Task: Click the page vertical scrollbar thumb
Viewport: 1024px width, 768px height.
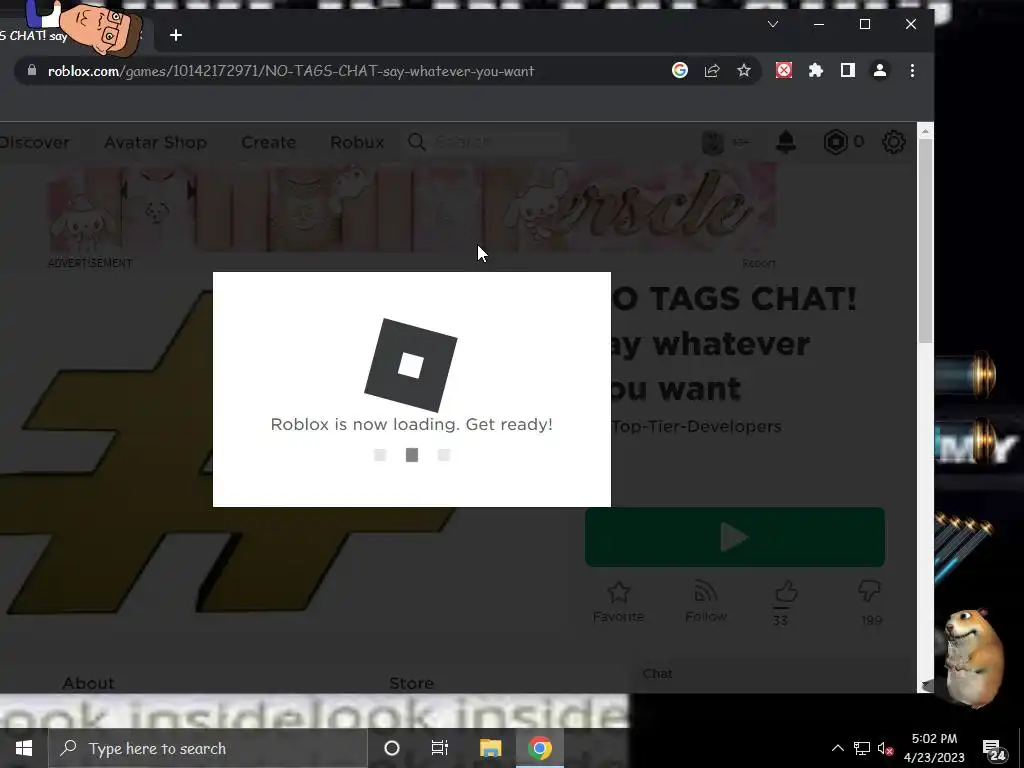Action: coord(925,240)
